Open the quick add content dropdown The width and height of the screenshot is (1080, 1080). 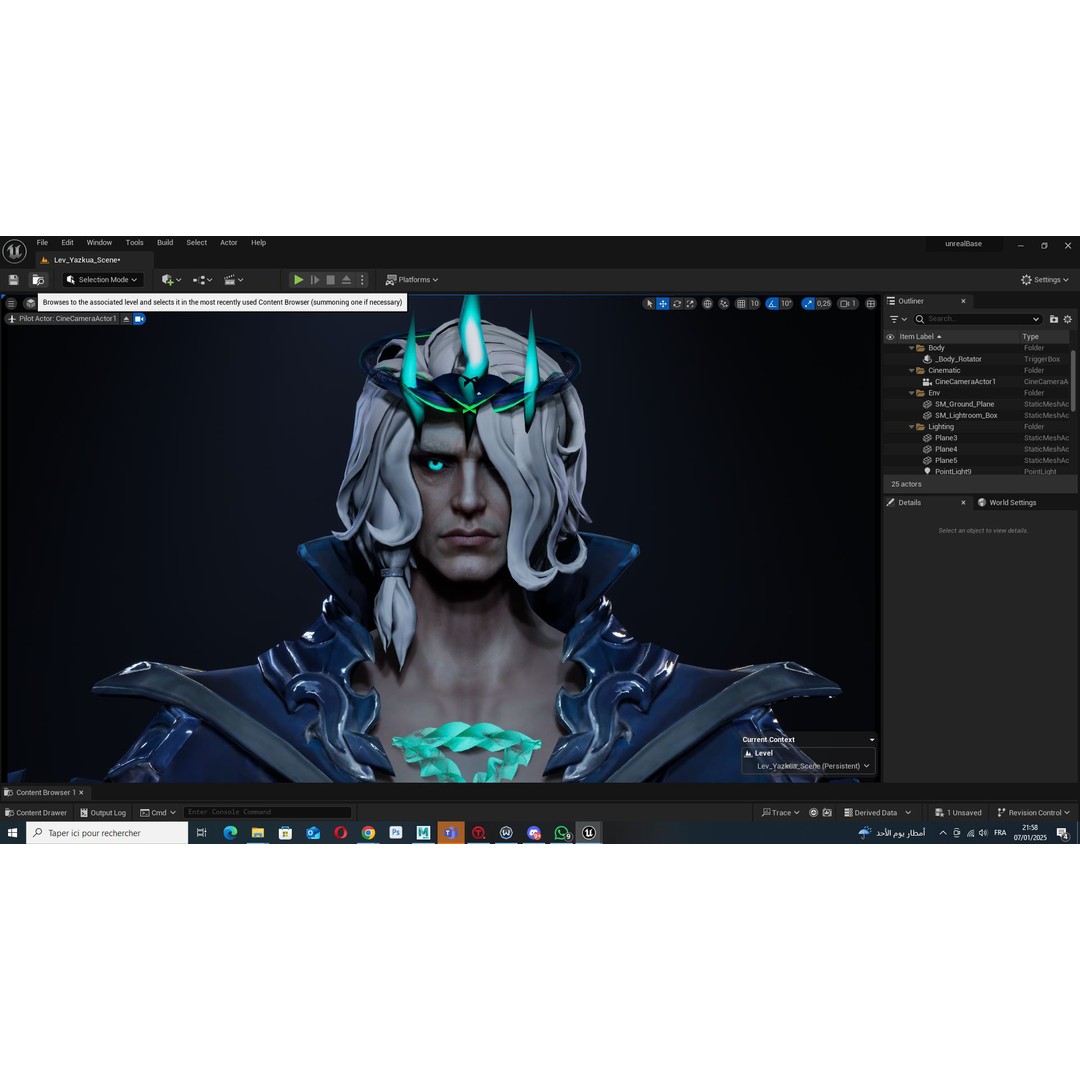tap(171, 280)
